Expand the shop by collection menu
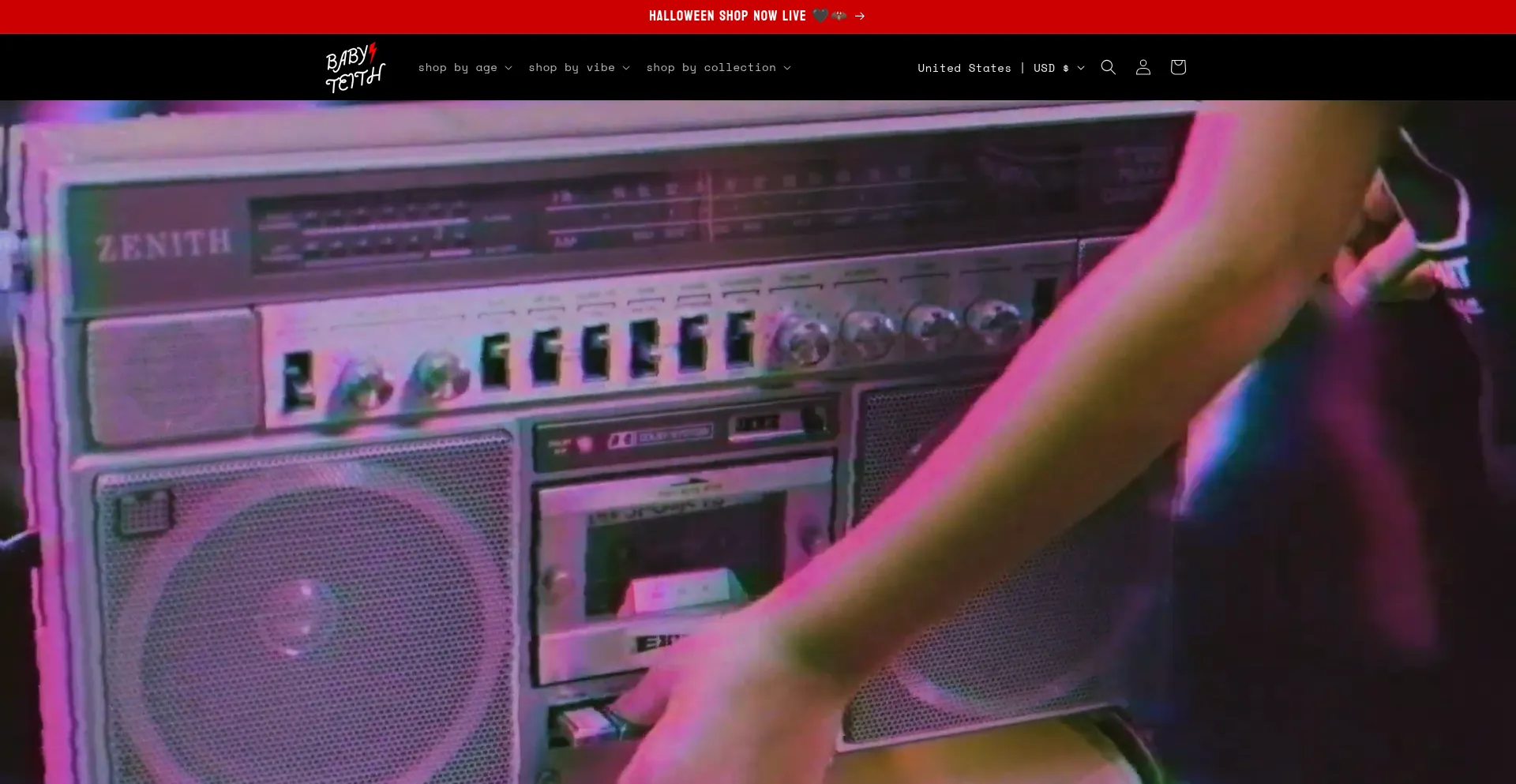This screenshot has height=784, width=1516. (x=719, y=68)
